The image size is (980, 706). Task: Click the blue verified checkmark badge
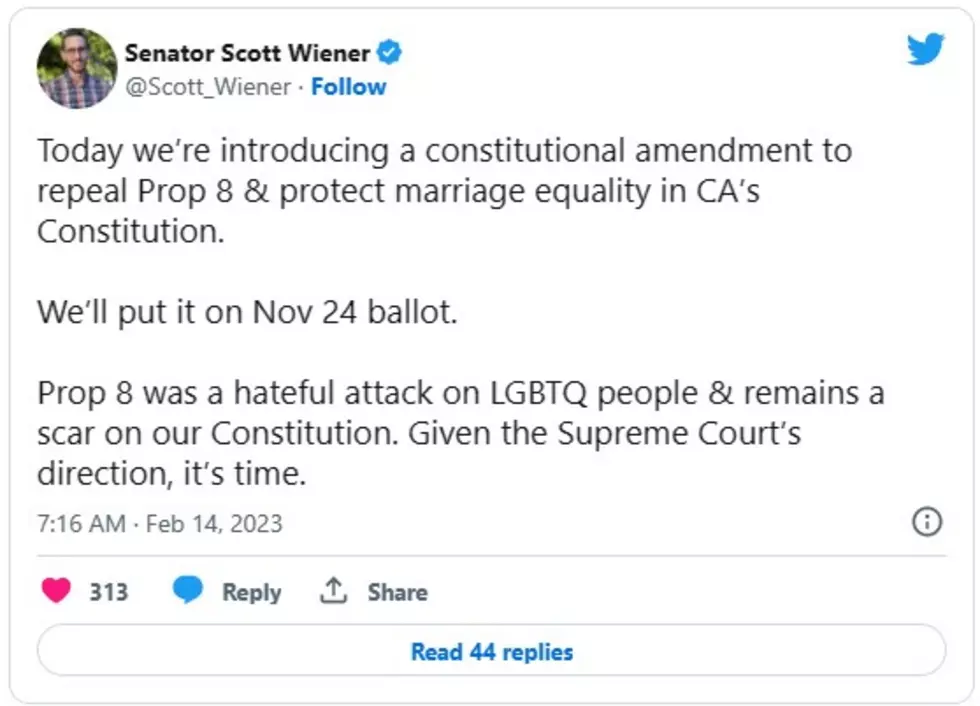389,52
